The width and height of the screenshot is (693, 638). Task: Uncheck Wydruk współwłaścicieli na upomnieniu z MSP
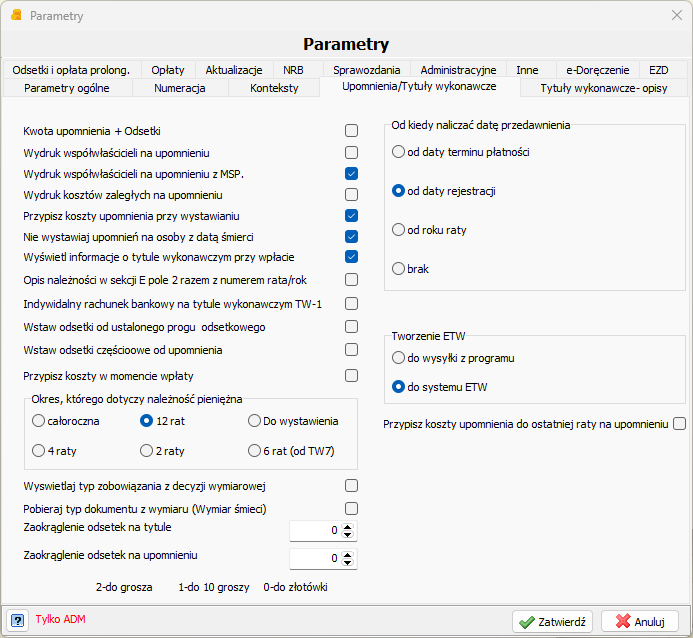351,174
